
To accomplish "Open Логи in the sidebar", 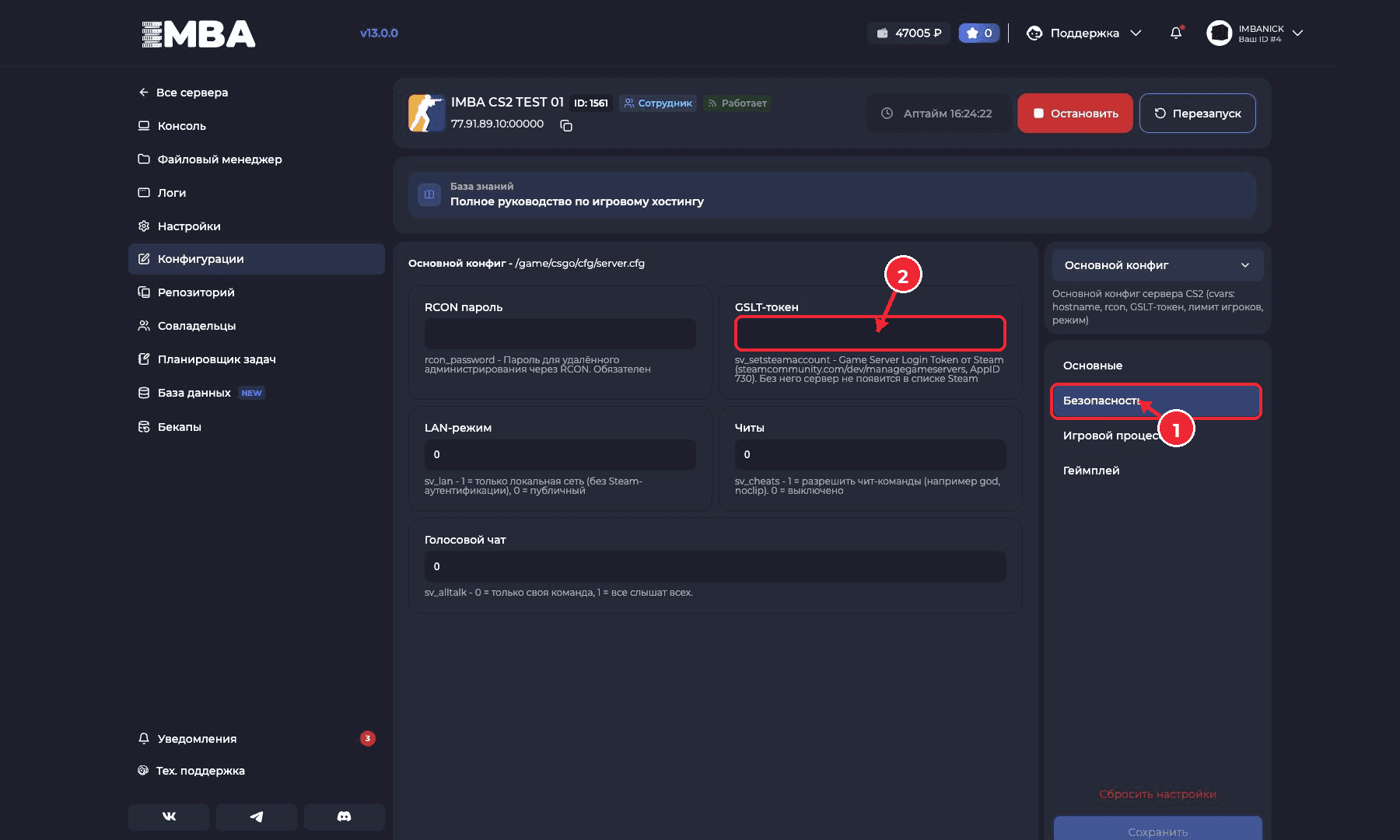I will (x=257, y=193).
